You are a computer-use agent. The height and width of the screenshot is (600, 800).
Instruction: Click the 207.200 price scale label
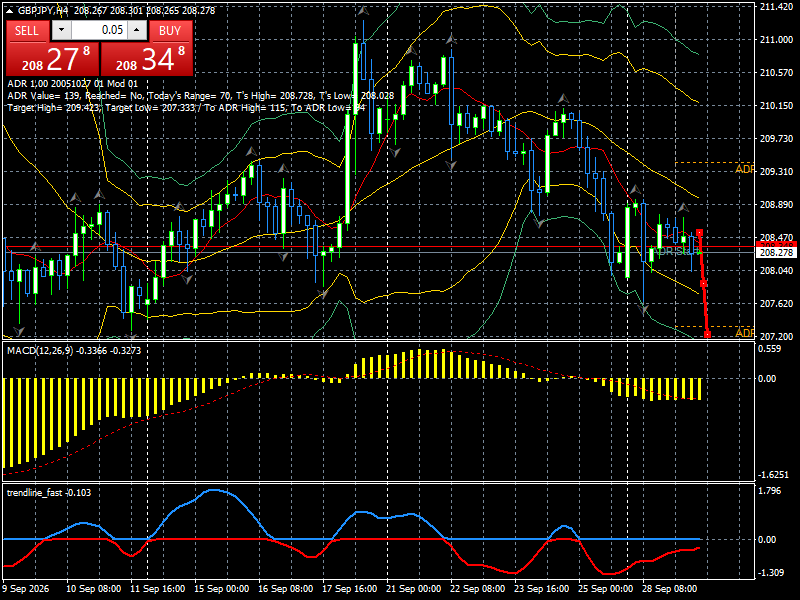coord(776,336)
